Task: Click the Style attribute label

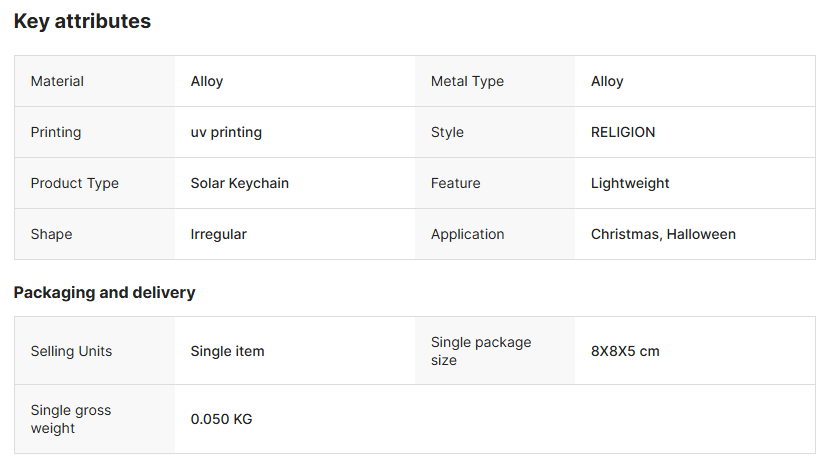Action: click(447, 132)
